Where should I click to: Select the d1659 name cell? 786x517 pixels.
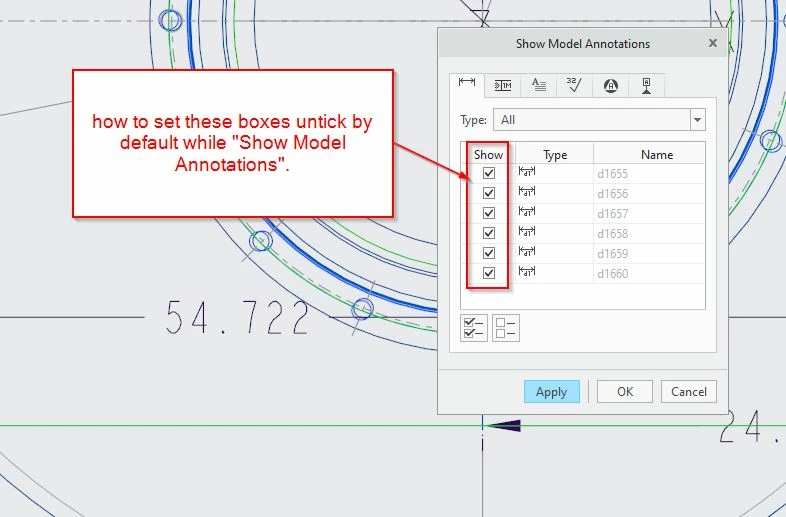pyautogui.click(x=649, y=254)
